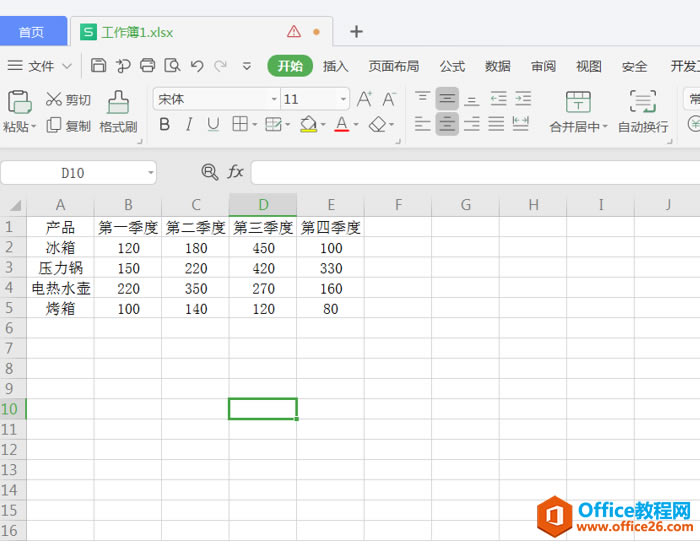Image resolution: width=700 pixels, height=544 pixels.
Task: Click the Save icon in quick toolbar
Action: pos(98,66)
